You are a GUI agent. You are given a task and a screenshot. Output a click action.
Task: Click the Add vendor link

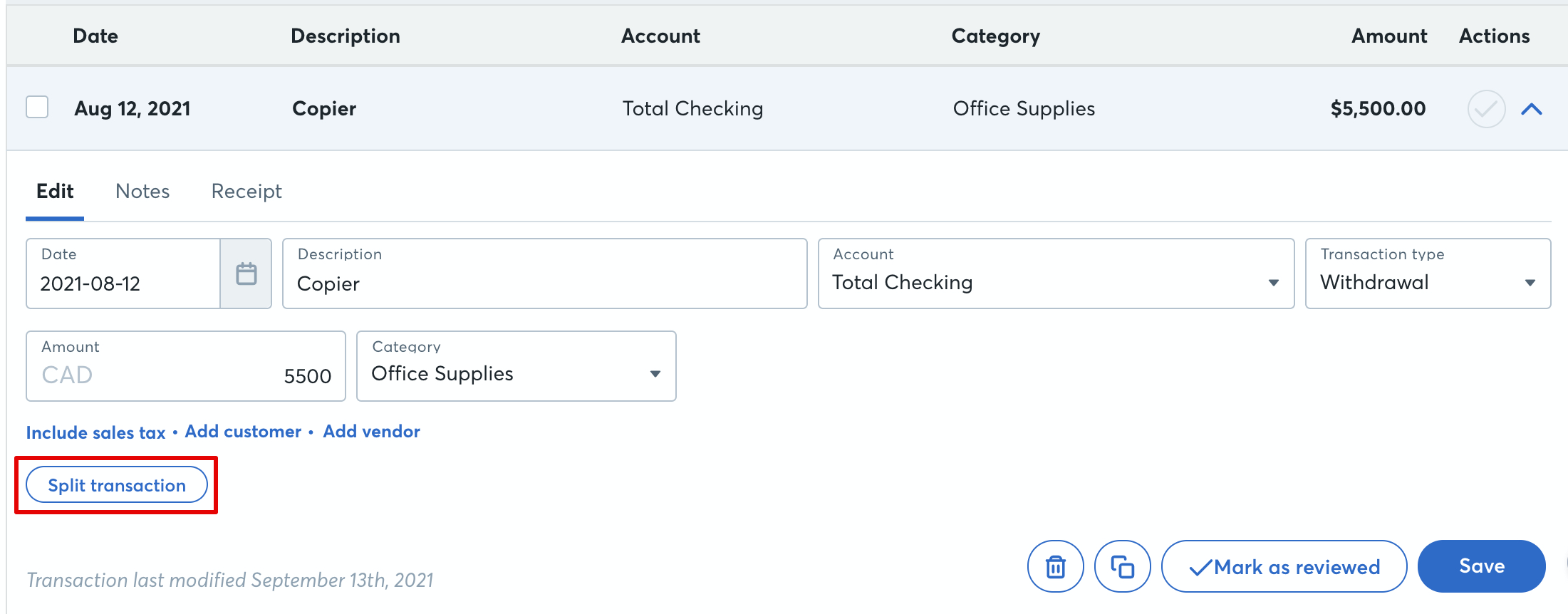coord(371,432)
